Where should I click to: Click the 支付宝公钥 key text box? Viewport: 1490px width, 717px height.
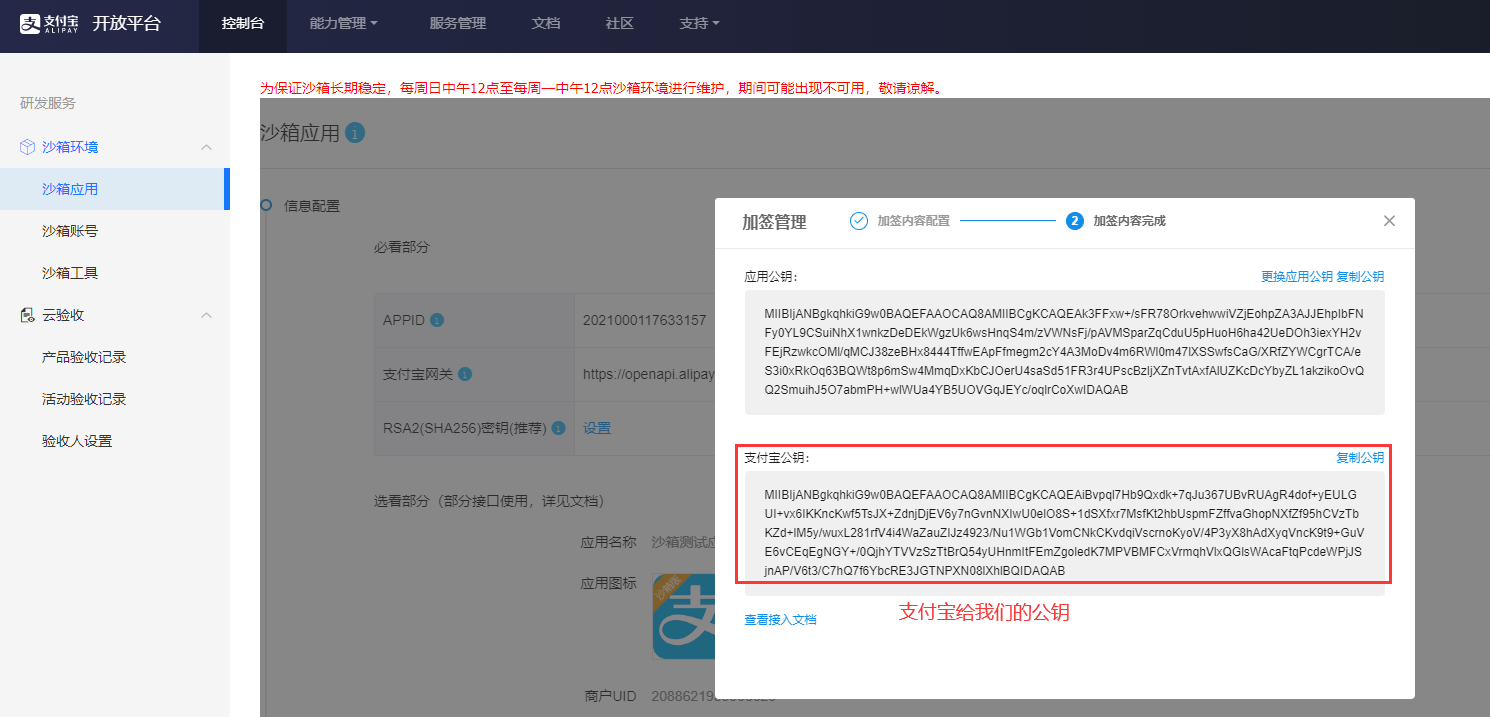(1064, 532)
